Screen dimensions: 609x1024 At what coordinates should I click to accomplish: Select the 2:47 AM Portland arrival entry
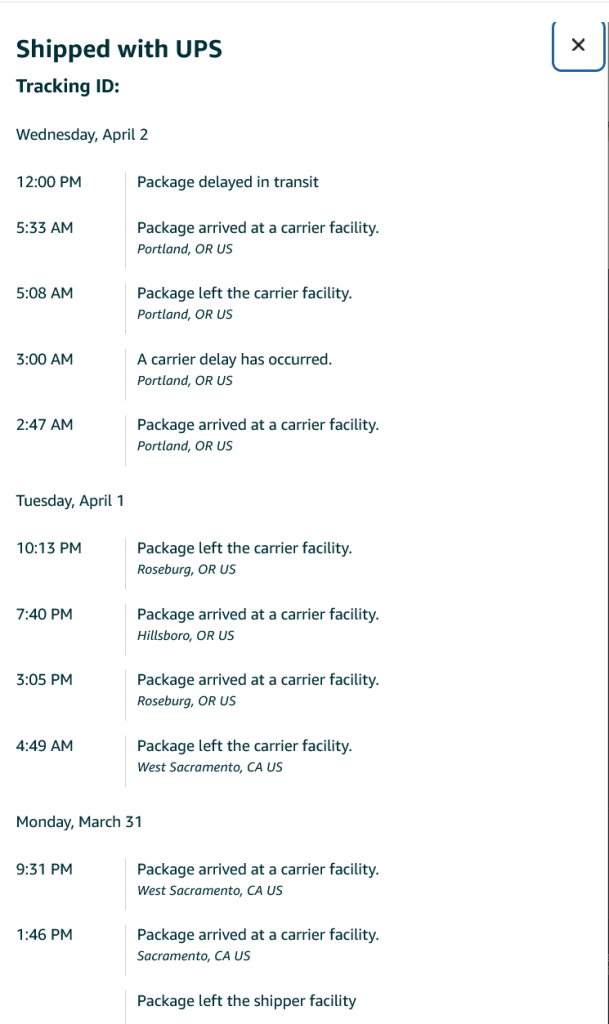pyautogui.click(x=257, y=425)
